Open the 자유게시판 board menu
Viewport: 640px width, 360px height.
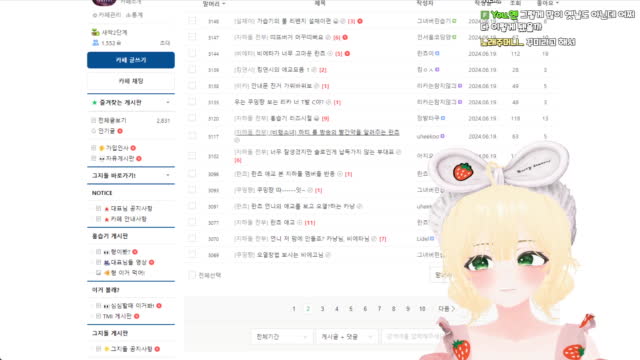tap(120, 158)
